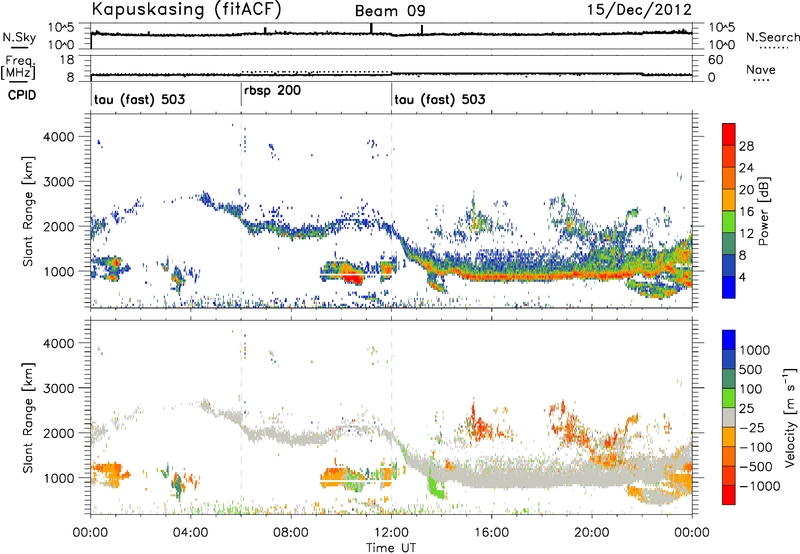Click the 12:00 time axis label
This screenshot has width=800, height=554.
[x=391, y=533]
